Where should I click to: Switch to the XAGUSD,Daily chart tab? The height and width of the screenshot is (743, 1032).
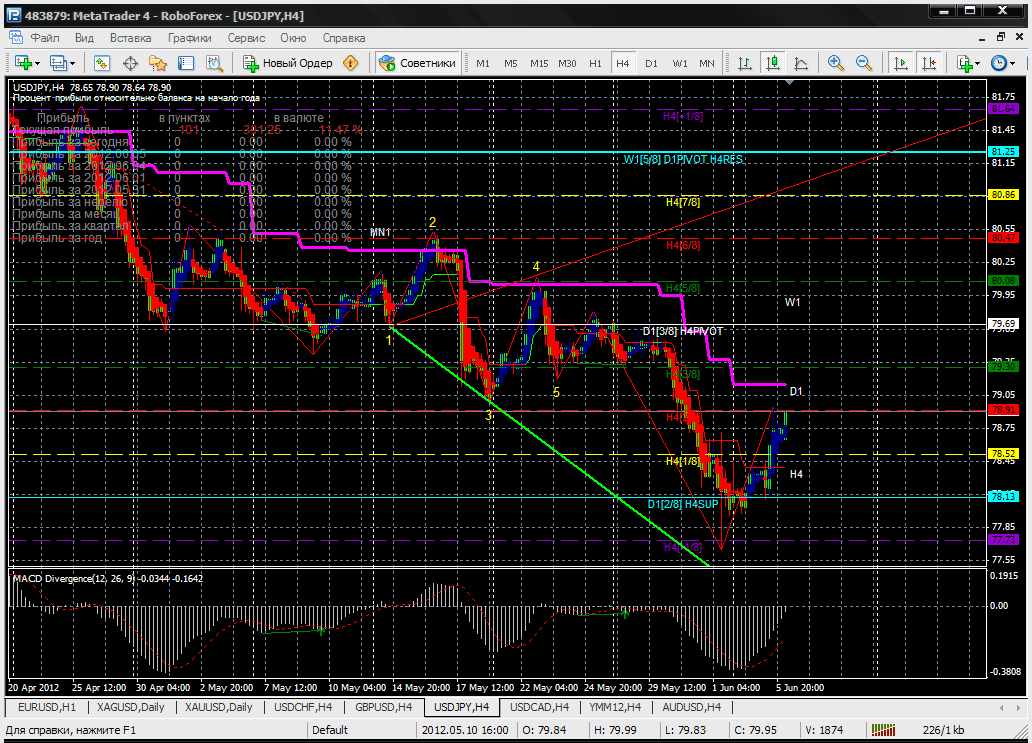pyautogui.click(x=130, y=707)
